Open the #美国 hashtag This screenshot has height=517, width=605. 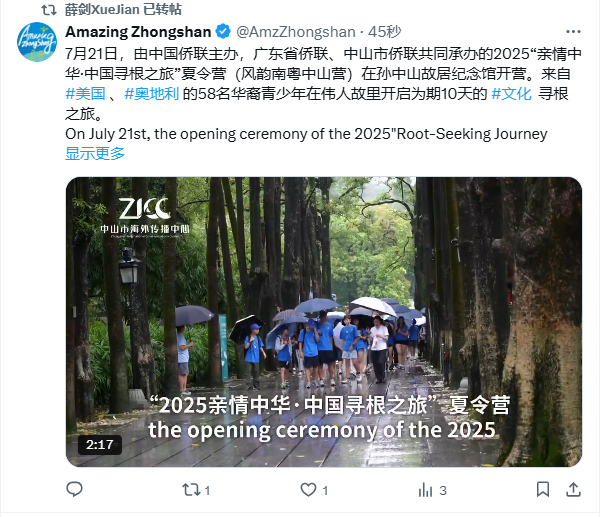tap(85, 94)
